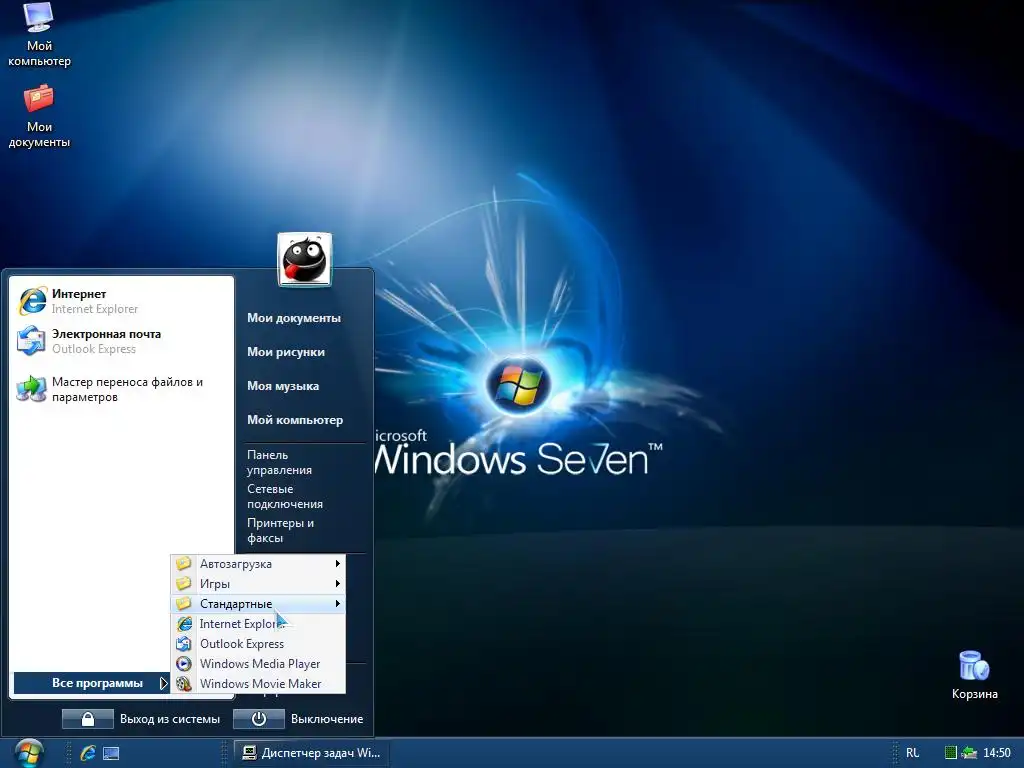This screenshot has width=1024, height=768.
Task: Click Выключение text
Action: [x=327, y=719]
